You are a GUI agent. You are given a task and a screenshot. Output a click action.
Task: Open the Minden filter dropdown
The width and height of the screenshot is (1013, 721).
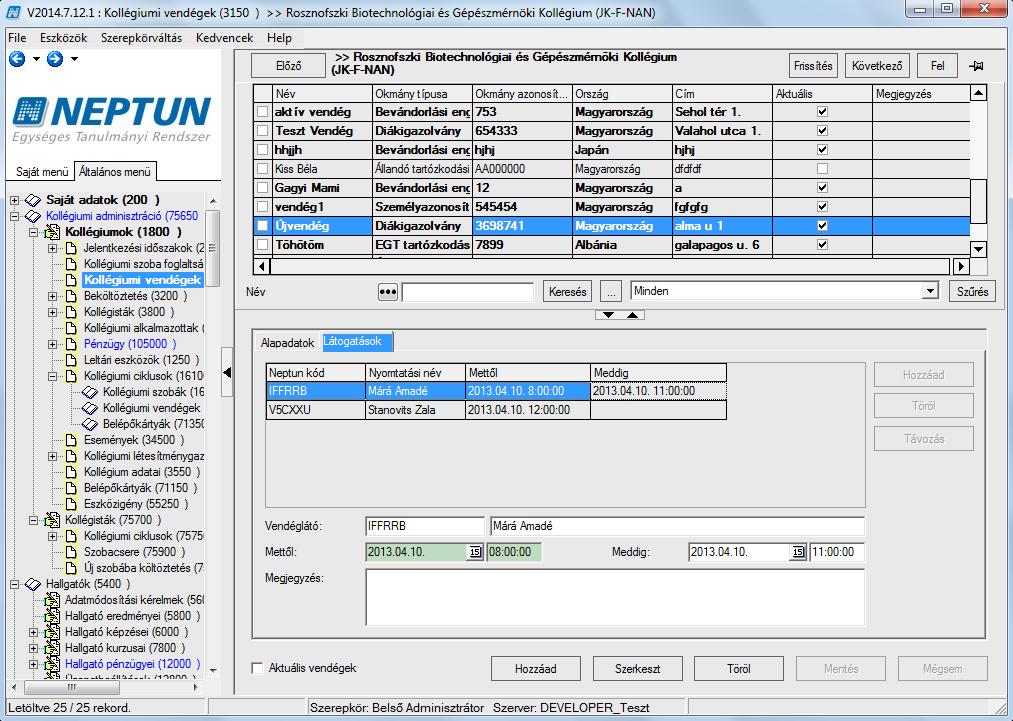pyautogui.click(x=930, y=291)
